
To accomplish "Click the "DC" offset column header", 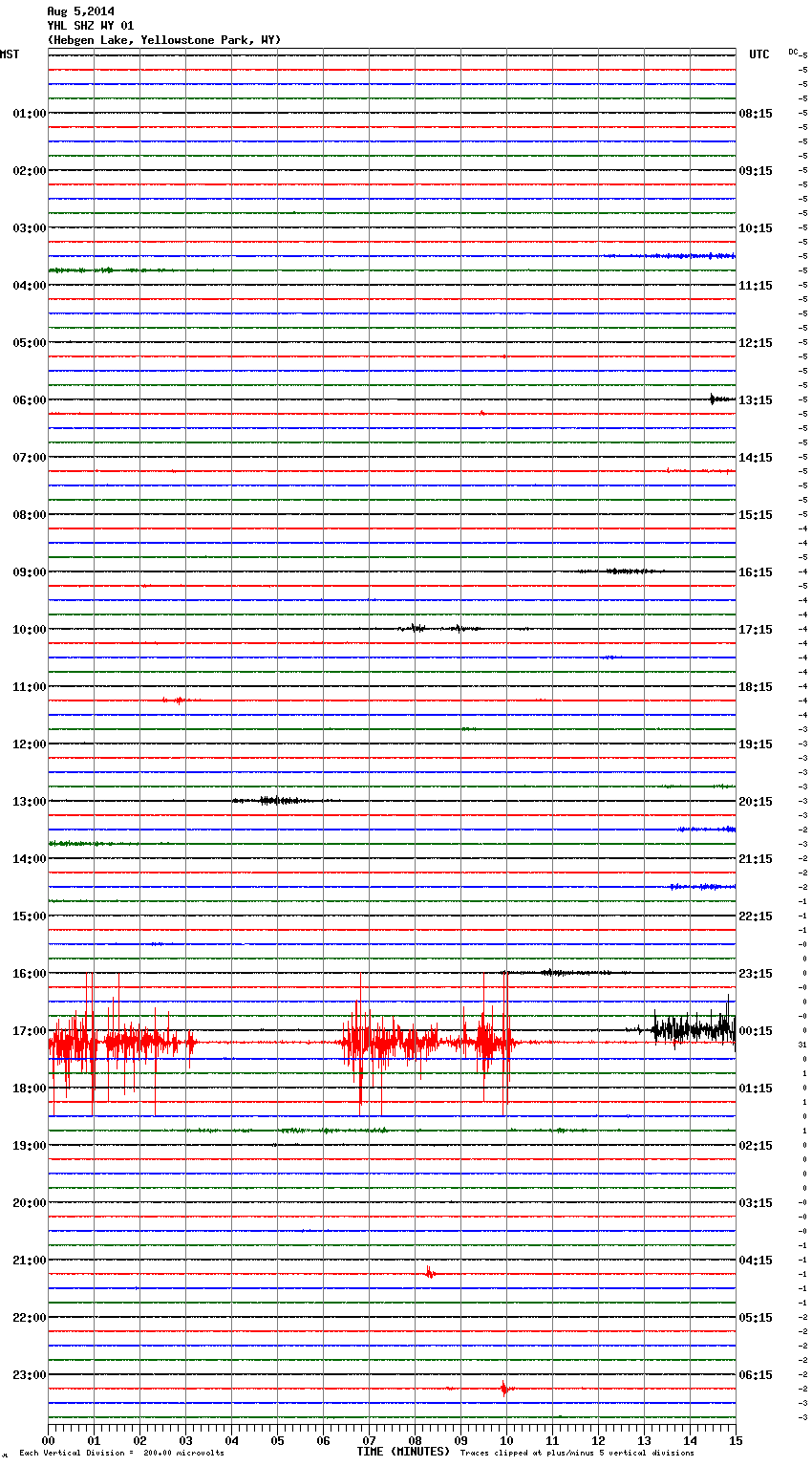I will (x=793, y=52).
